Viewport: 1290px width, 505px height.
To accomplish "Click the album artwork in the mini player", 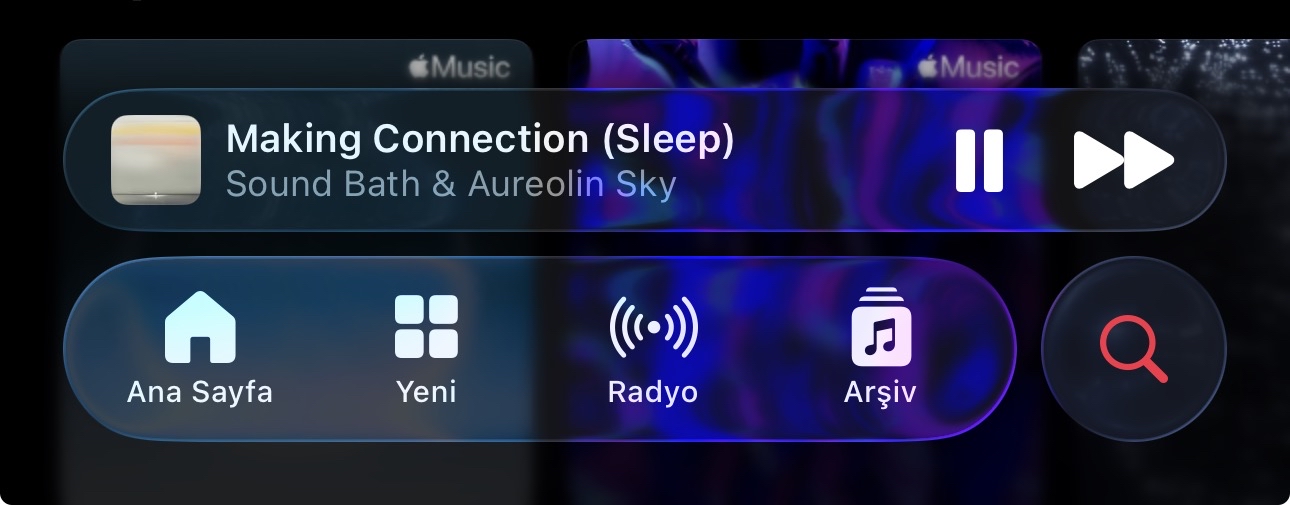I will tap(155, 160).
